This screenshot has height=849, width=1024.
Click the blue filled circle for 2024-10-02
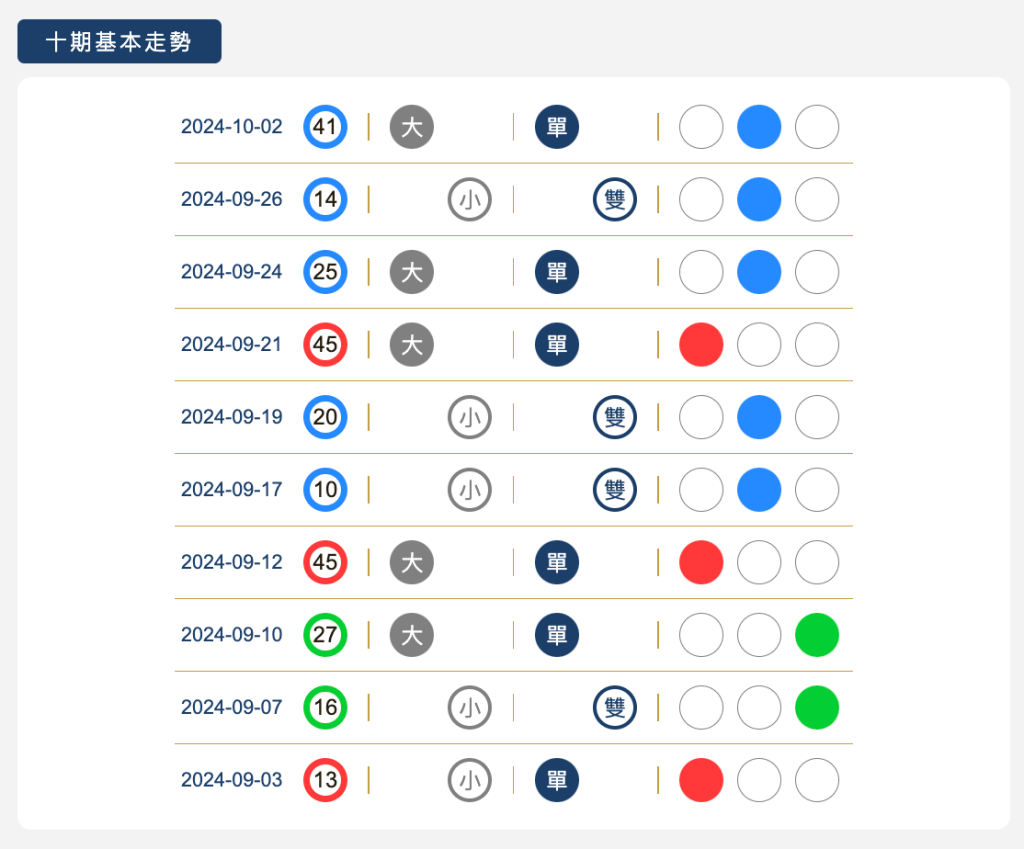(x=759, y=127)
